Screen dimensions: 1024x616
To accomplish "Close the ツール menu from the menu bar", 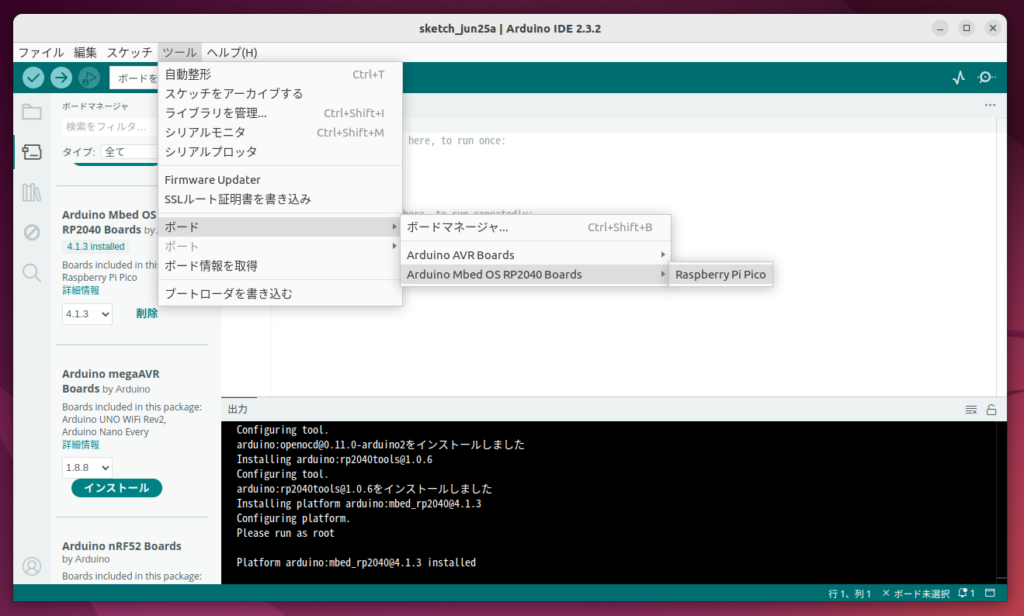I will pyautogui.click(x=179, y=52).
